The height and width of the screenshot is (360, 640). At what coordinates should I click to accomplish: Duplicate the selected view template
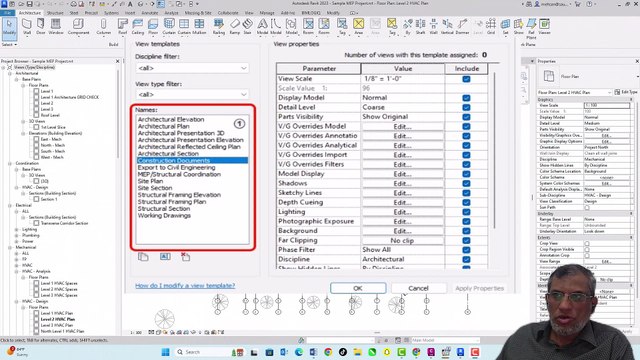pos(143,257)
